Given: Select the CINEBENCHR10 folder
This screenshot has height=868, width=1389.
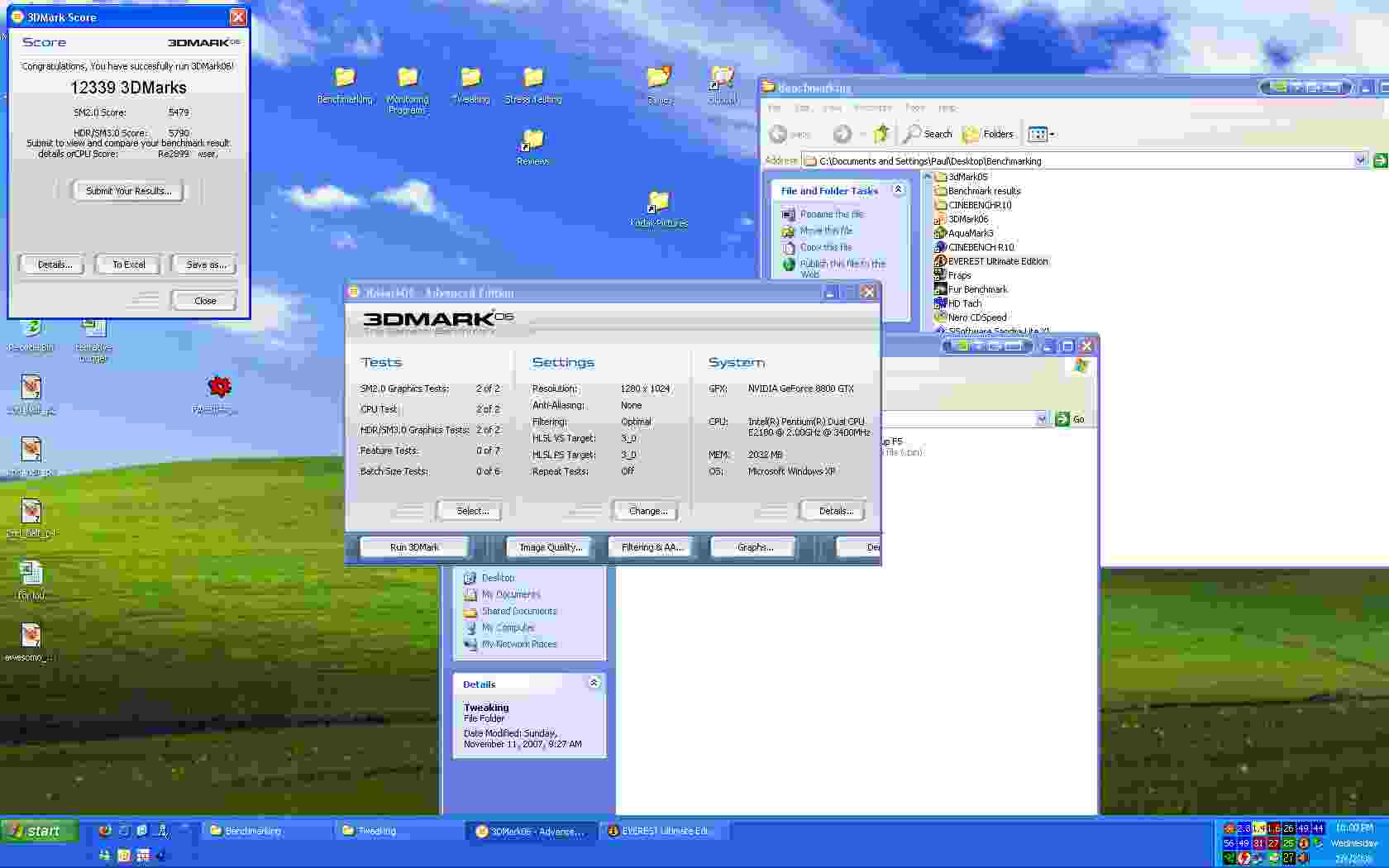Looking at the screenshot, I should [x=973, y=205].
